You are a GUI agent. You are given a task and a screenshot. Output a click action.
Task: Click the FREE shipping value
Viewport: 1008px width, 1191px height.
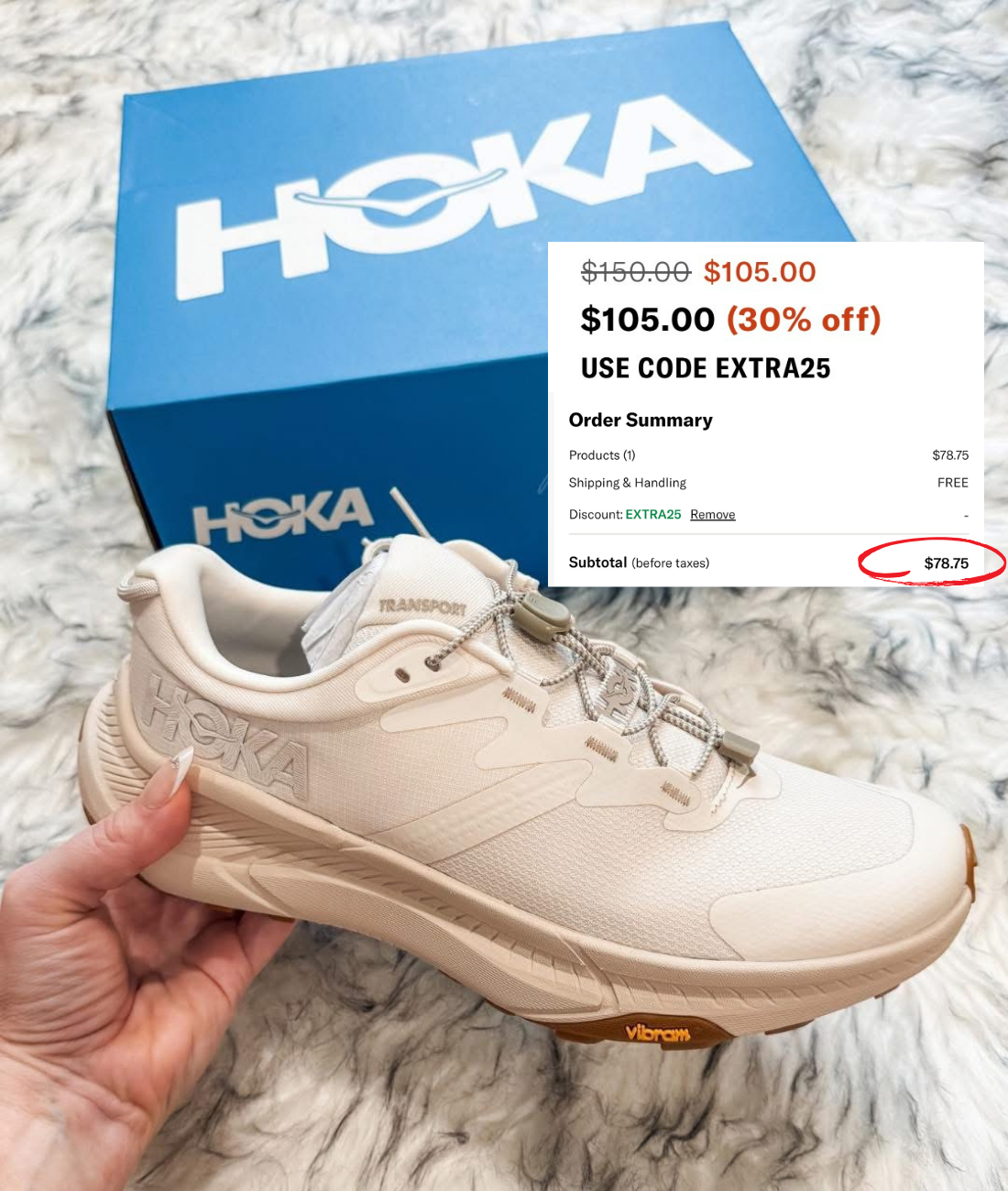point(953,483)
